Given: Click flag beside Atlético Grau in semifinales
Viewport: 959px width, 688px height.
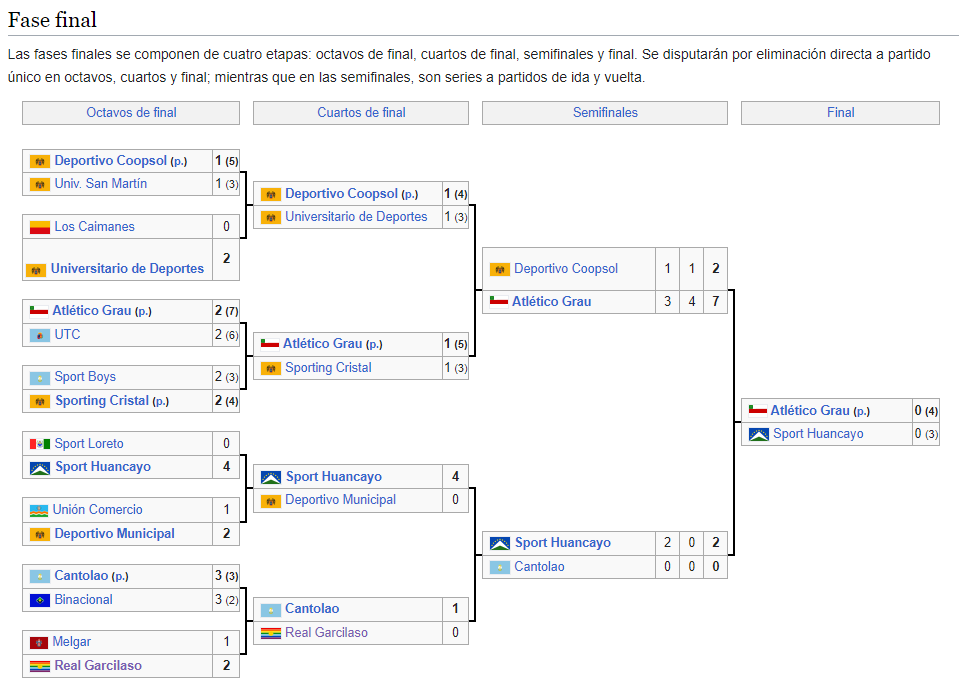Looking at the screenshot, I should [499, 300].
